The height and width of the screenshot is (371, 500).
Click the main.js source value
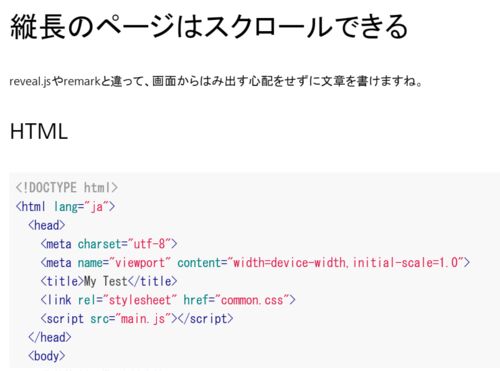click(143, 319)
